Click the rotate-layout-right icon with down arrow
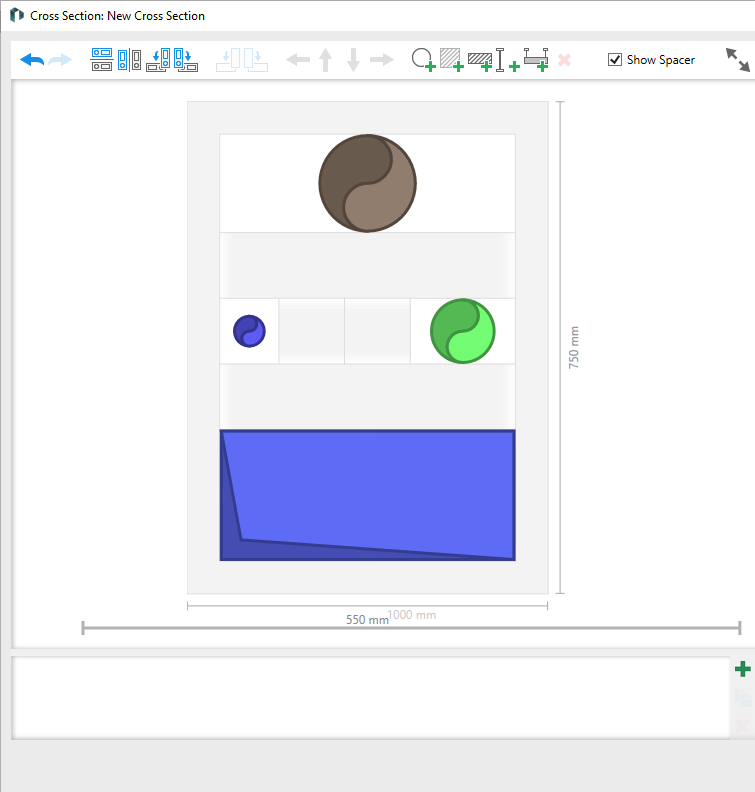755x792 pixels. coord(186,60)
